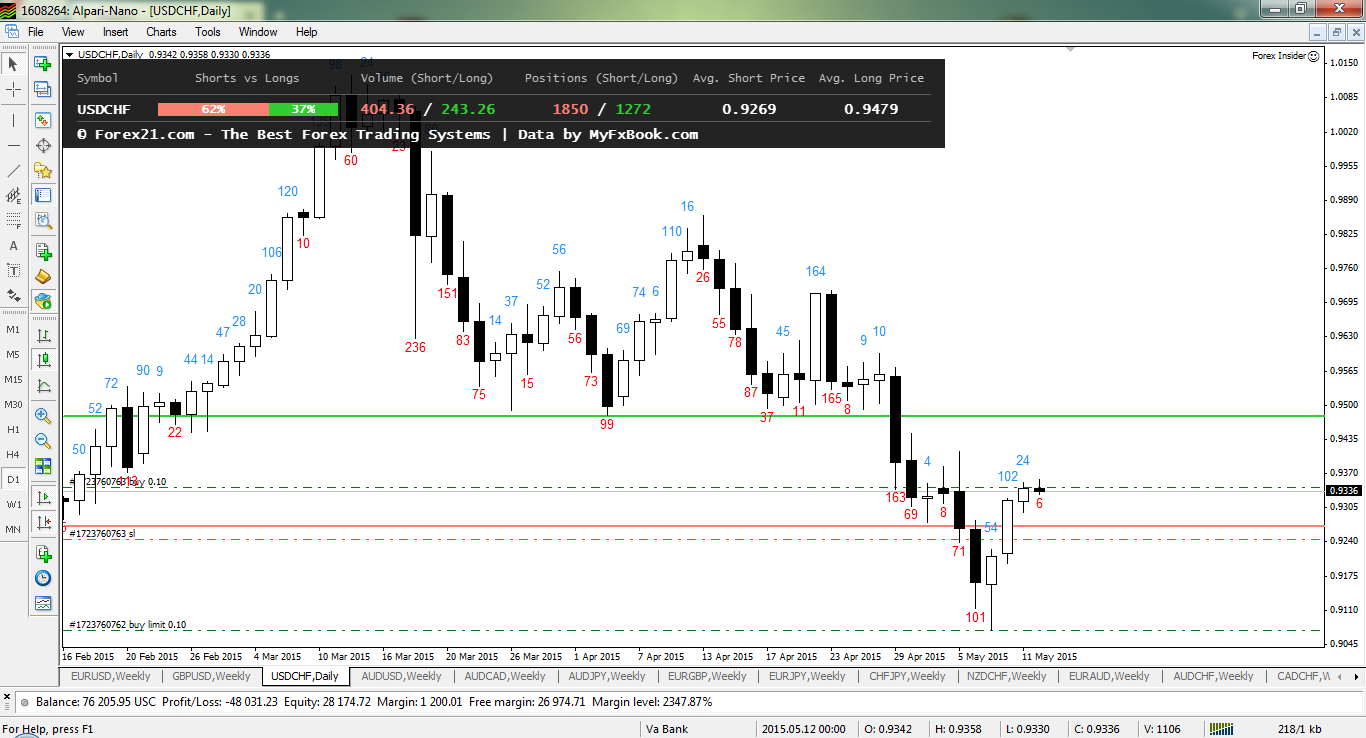
Task: Open the View menu
Action: point(73,32)
